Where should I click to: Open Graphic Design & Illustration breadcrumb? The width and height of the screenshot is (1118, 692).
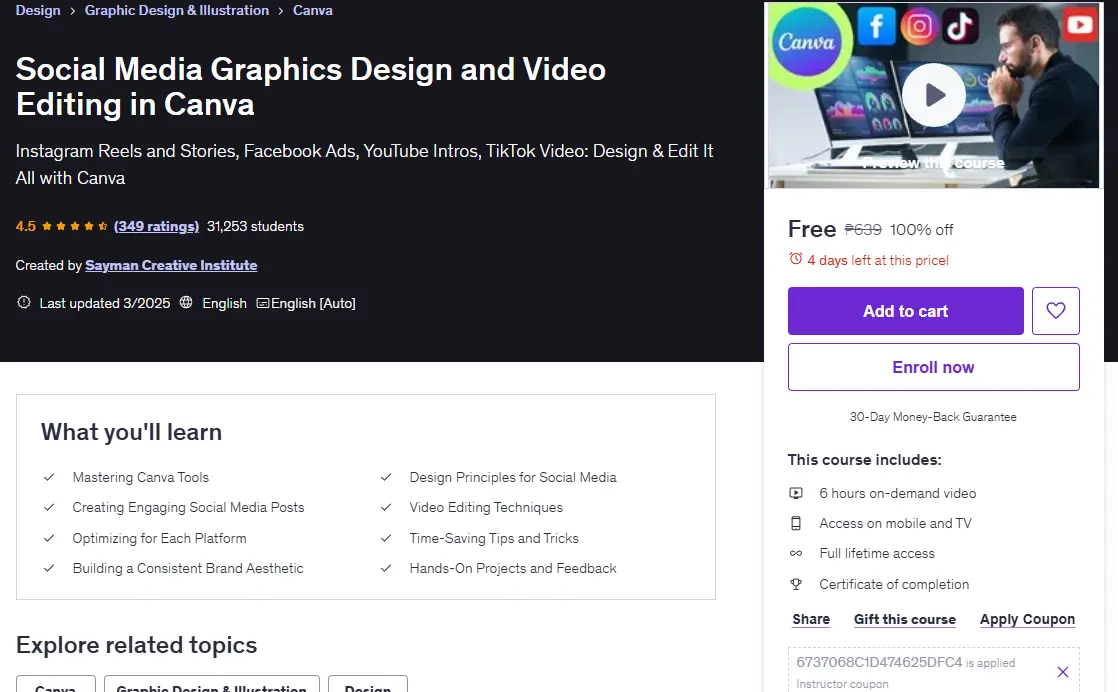tap(177, 11)
